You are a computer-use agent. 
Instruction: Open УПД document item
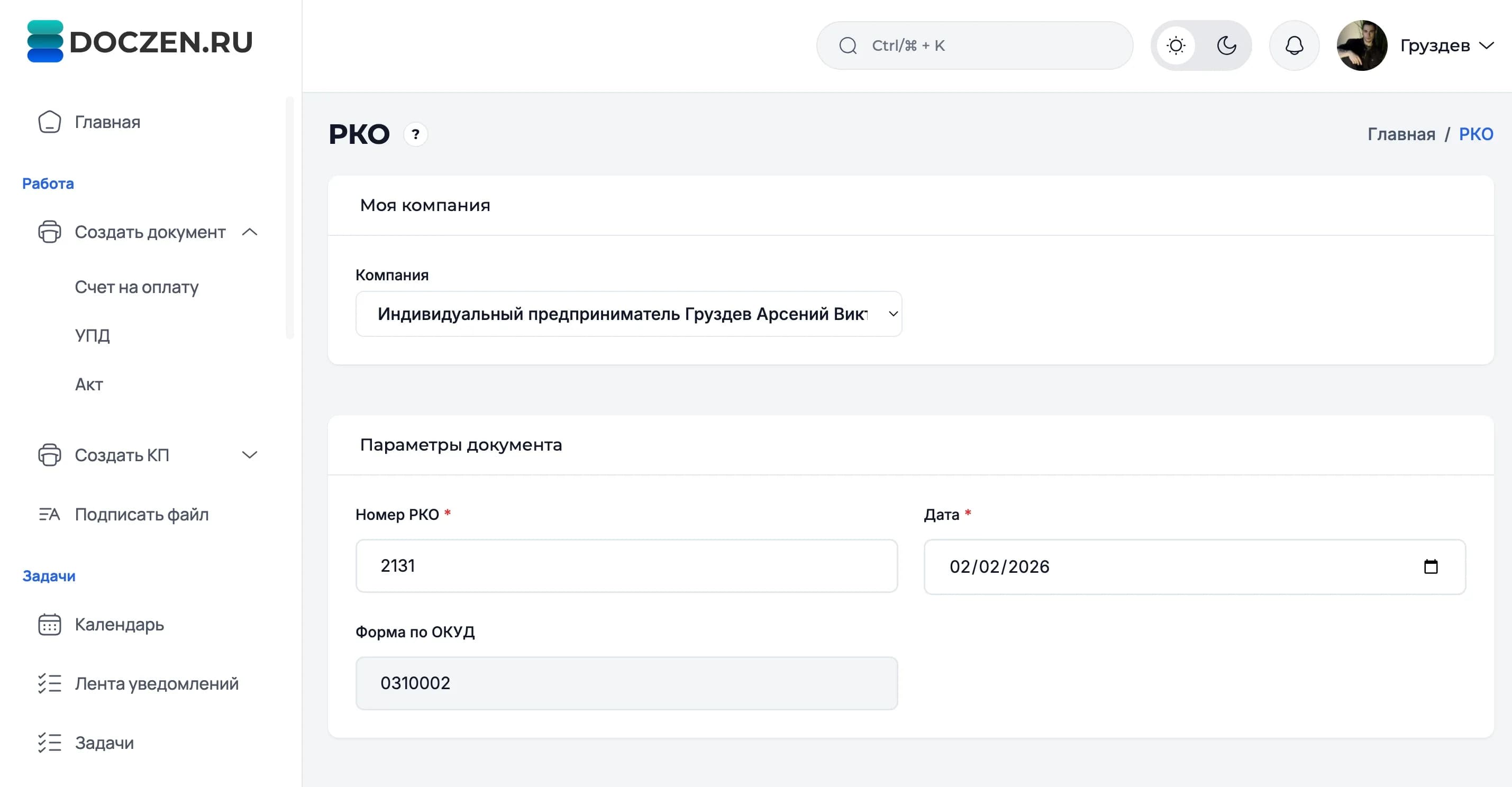pos(92,336)
